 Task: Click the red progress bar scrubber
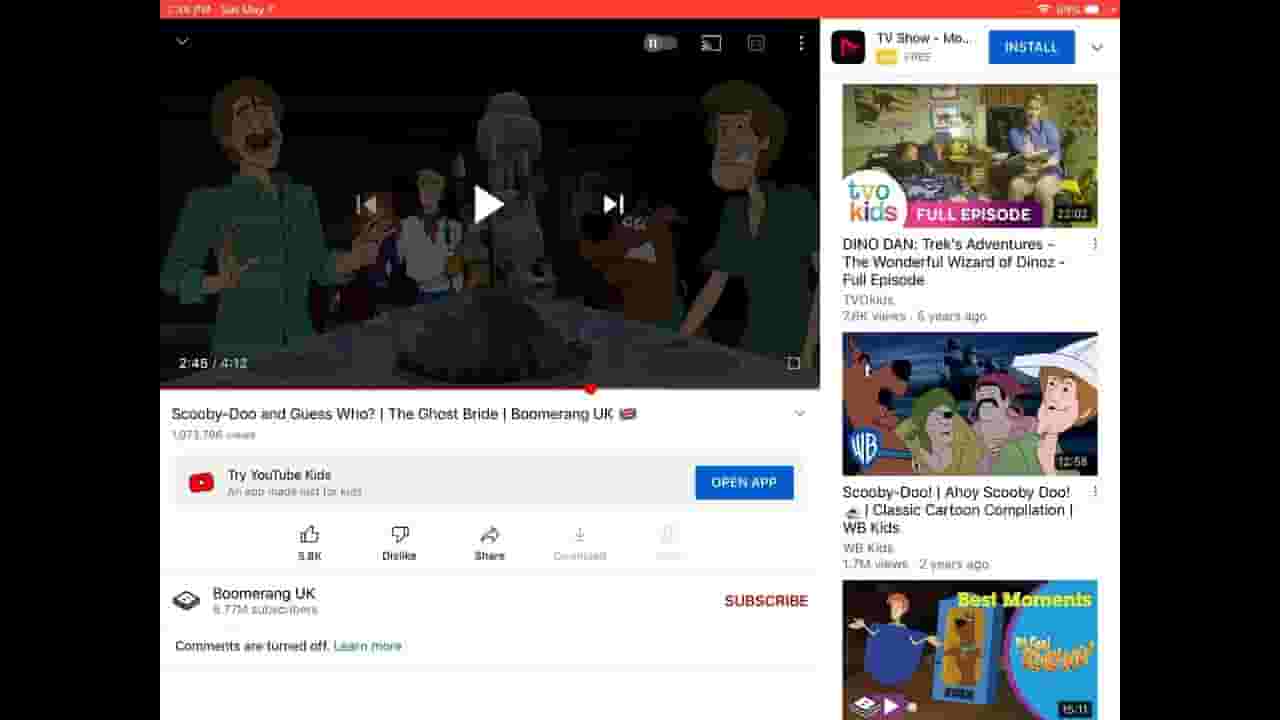590,388
